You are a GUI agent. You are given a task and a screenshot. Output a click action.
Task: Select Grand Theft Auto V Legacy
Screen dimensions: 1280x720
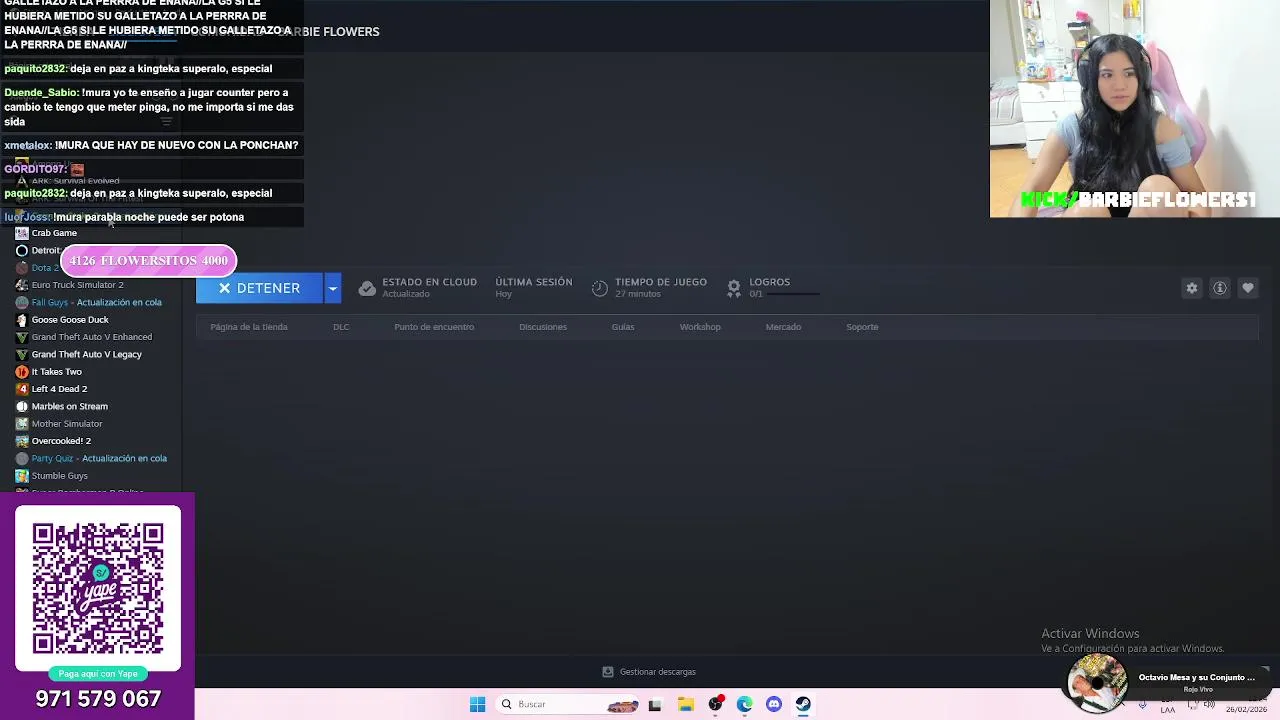[x=87, y=354]
